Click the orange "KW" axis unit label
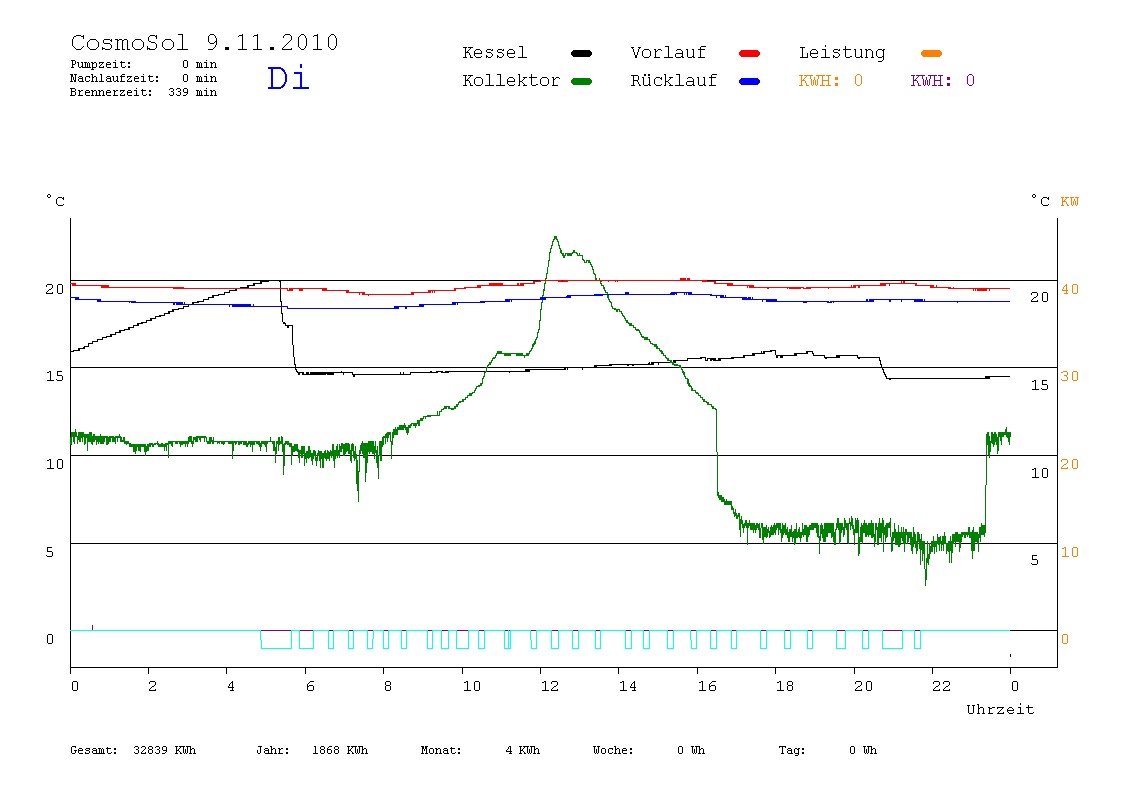This screenshot has width=1148, height=812. pos(1070,201)
